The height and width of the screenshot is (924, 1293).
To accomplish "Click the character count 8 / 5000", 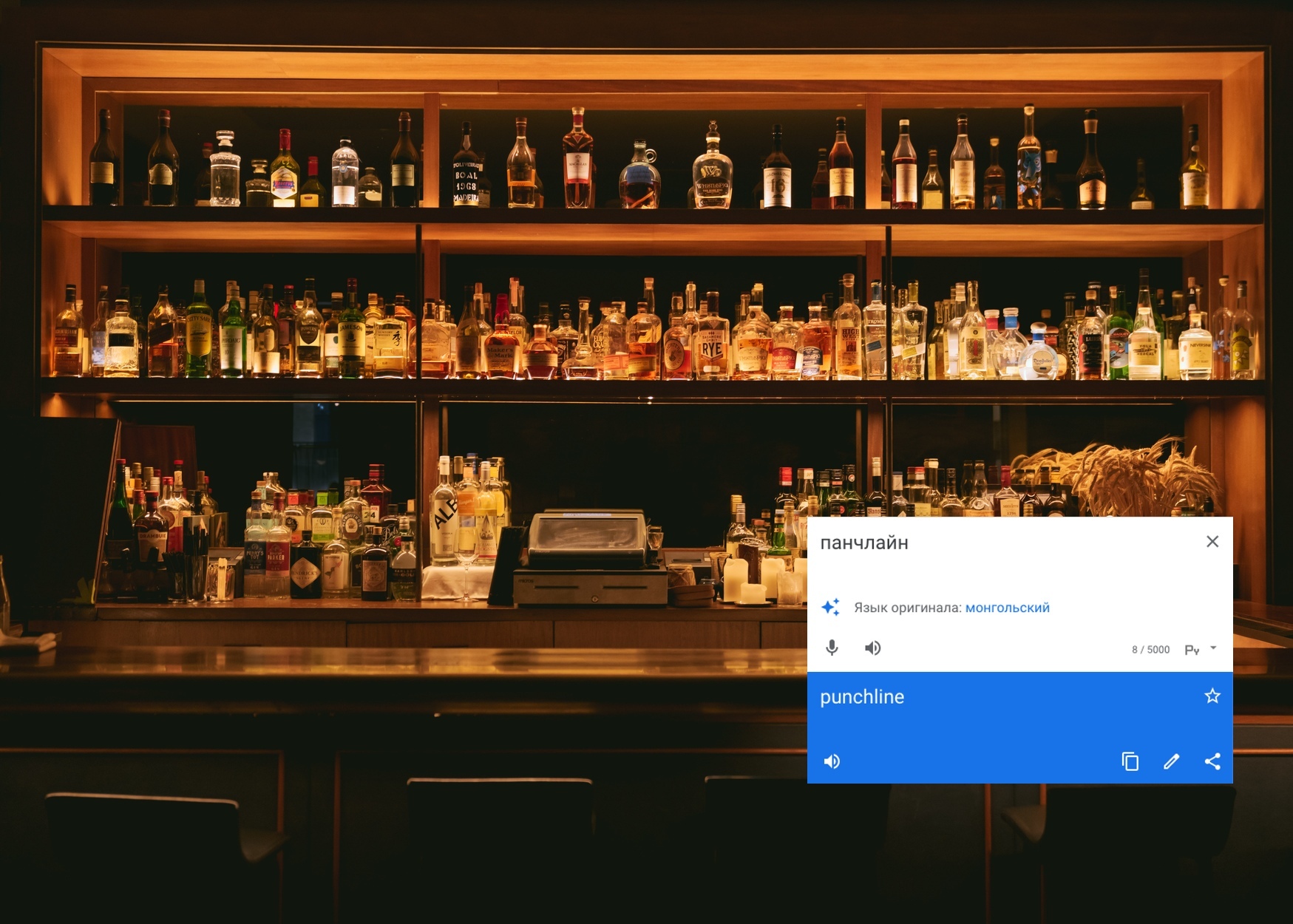I will click(x=1150, y=650).
